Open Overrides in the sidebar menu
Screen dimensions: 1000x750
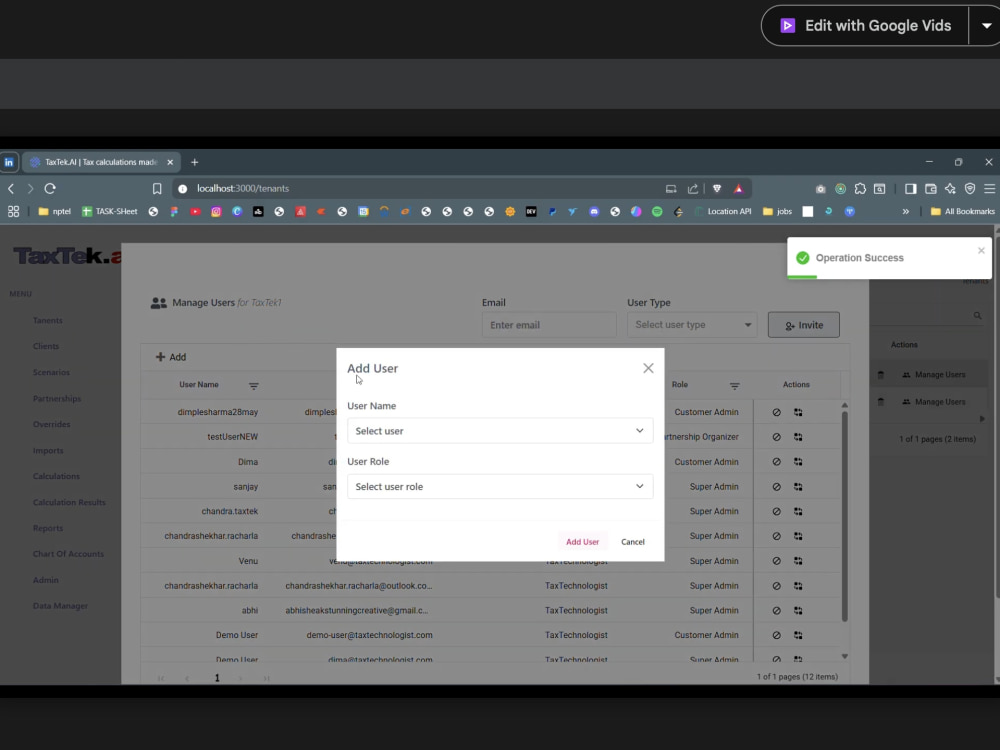pos(52,424)
